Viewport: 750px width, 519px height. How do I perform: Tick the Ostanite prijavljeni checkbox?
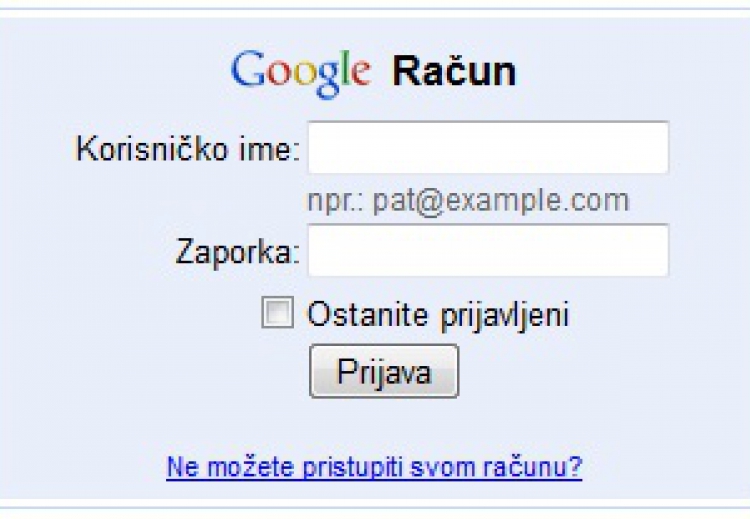click(277, 313)
